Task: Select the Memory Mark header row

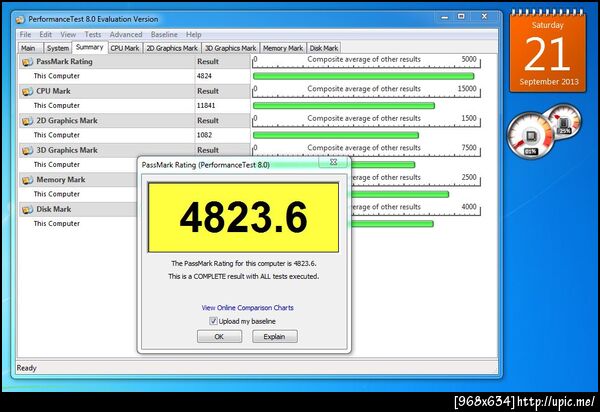Action: [x=78, y=180]
